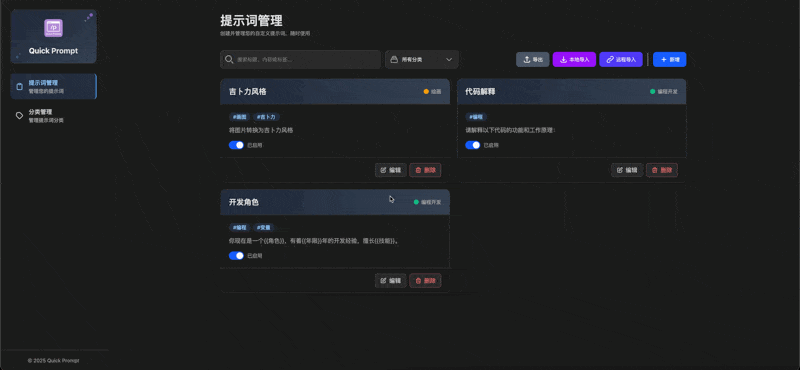
Task: Click the 本地导入 local import button
Action: coord(574,59)
